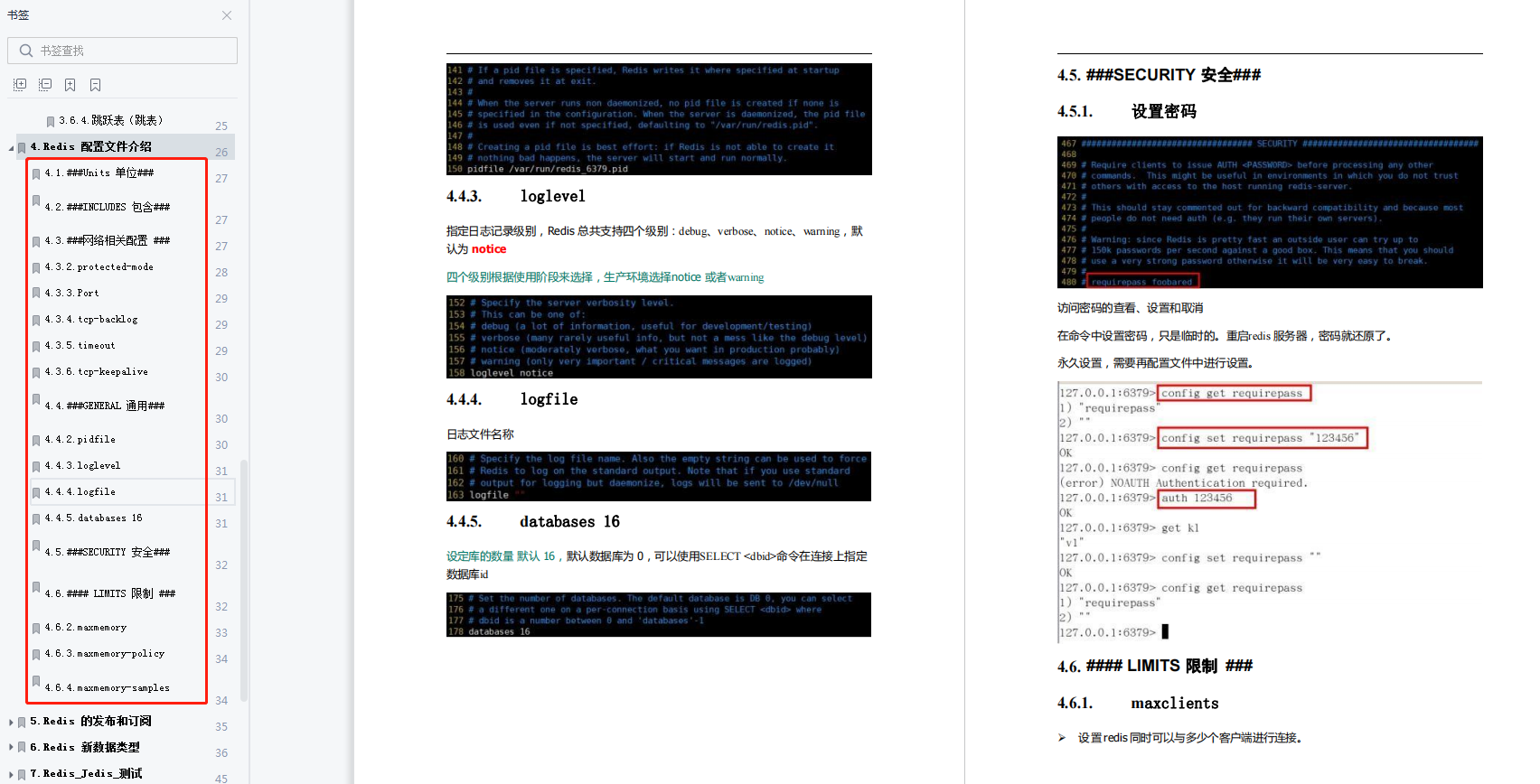The height and width of the screenshot is (784, 1540).
Task: Click heading 4.4.3. loglevel in document
Action: 516,196
